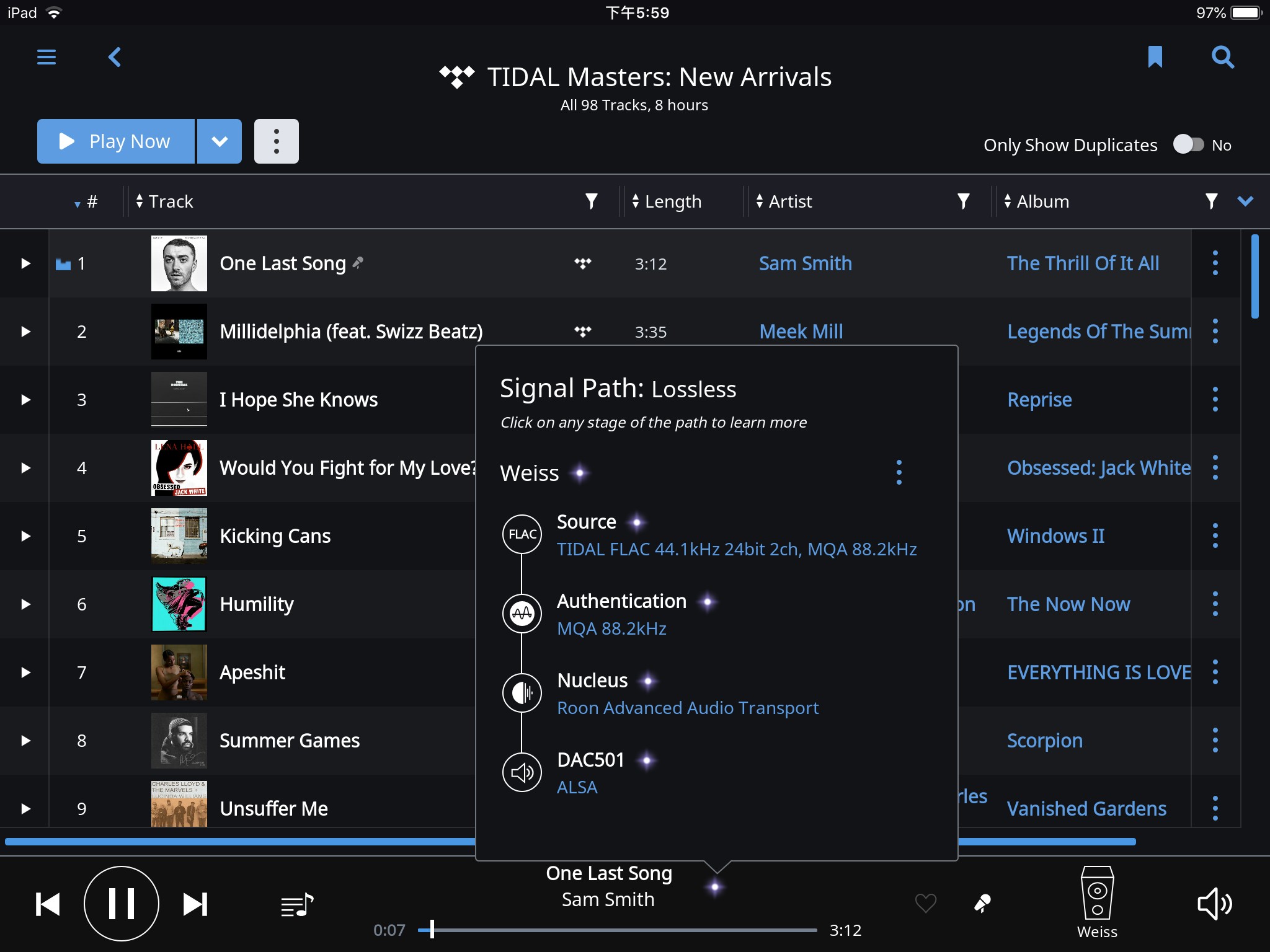This screenshot has width=1270, height=952.
Task: Go back with the left chevron
Action: [x=115, y=58]
